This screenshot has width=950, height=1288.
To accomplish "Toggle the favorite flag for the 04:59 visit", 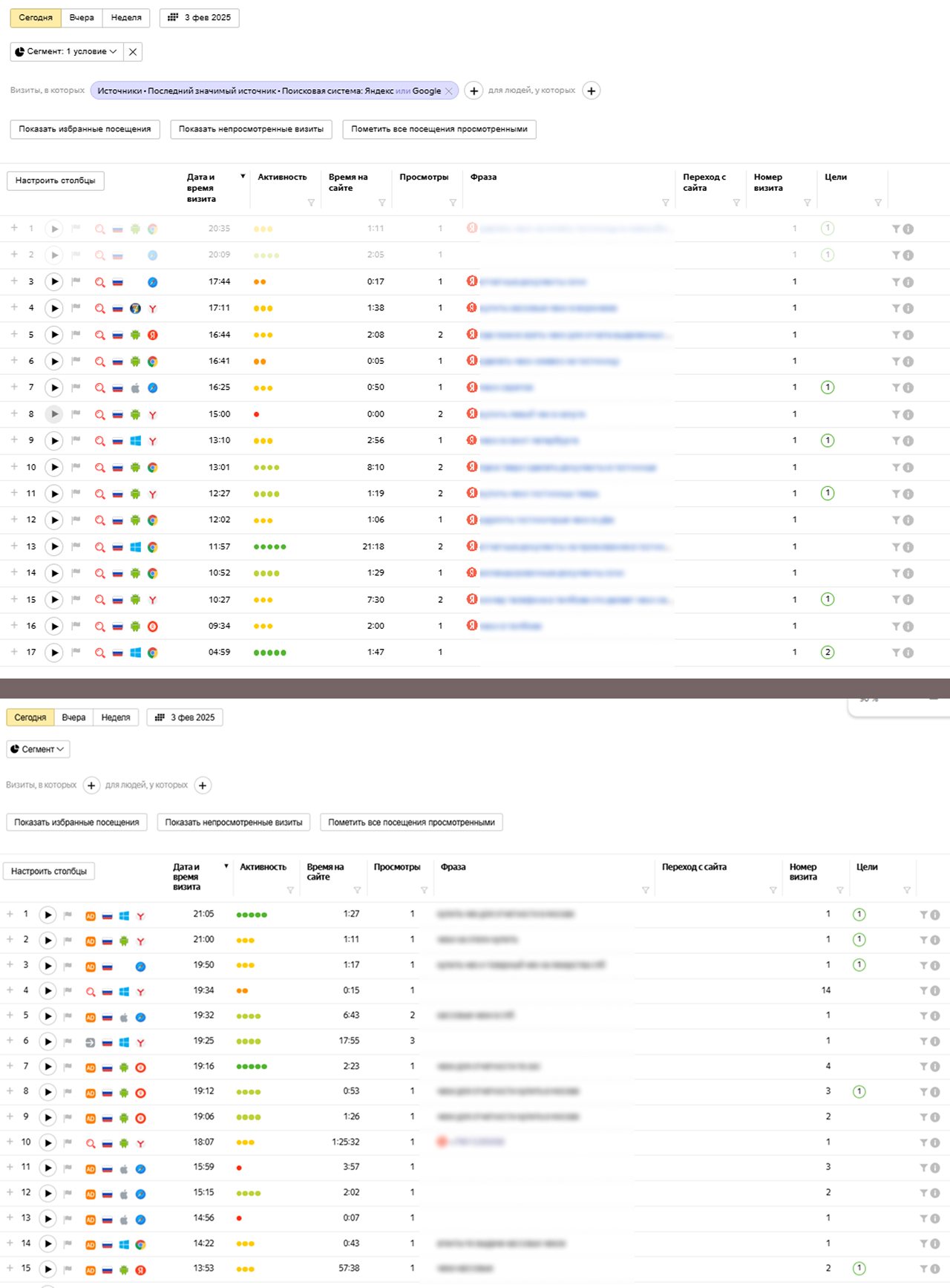I will click(x=76, y=653).
